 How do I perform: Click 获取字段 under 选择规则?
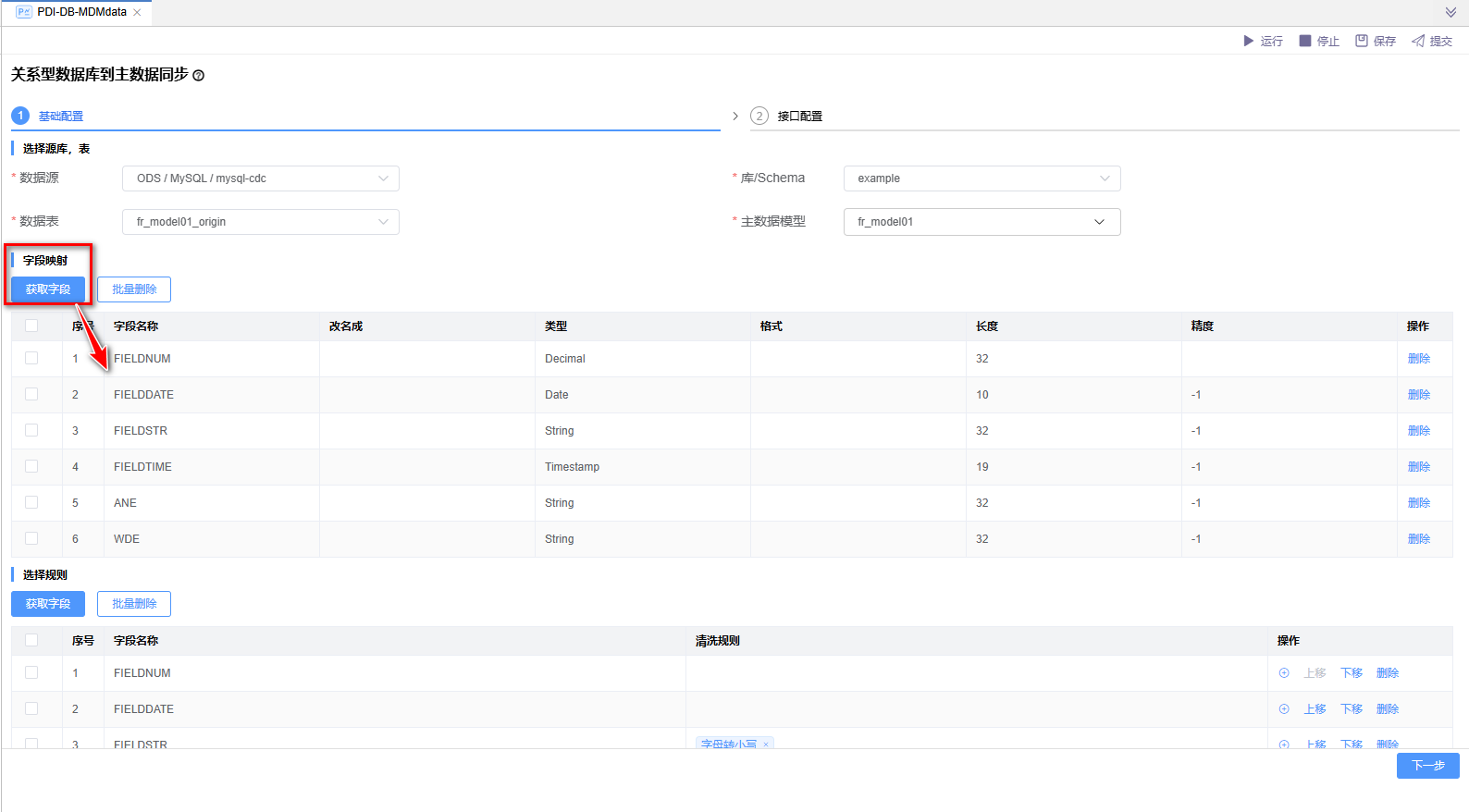pos(48,604)
